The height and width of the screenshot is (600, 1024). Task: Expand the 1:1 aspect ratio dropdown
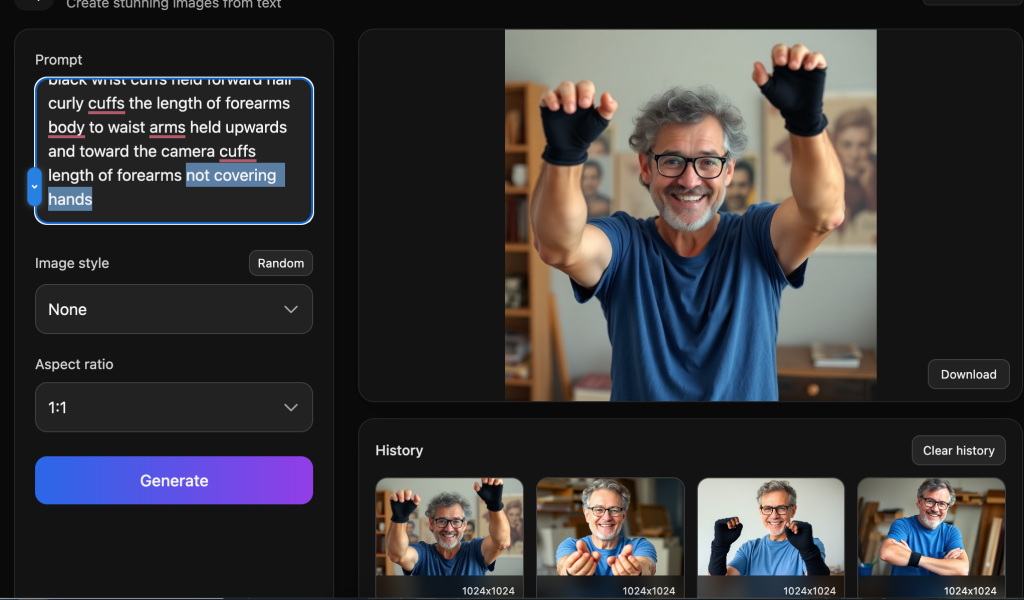[173, 407]
